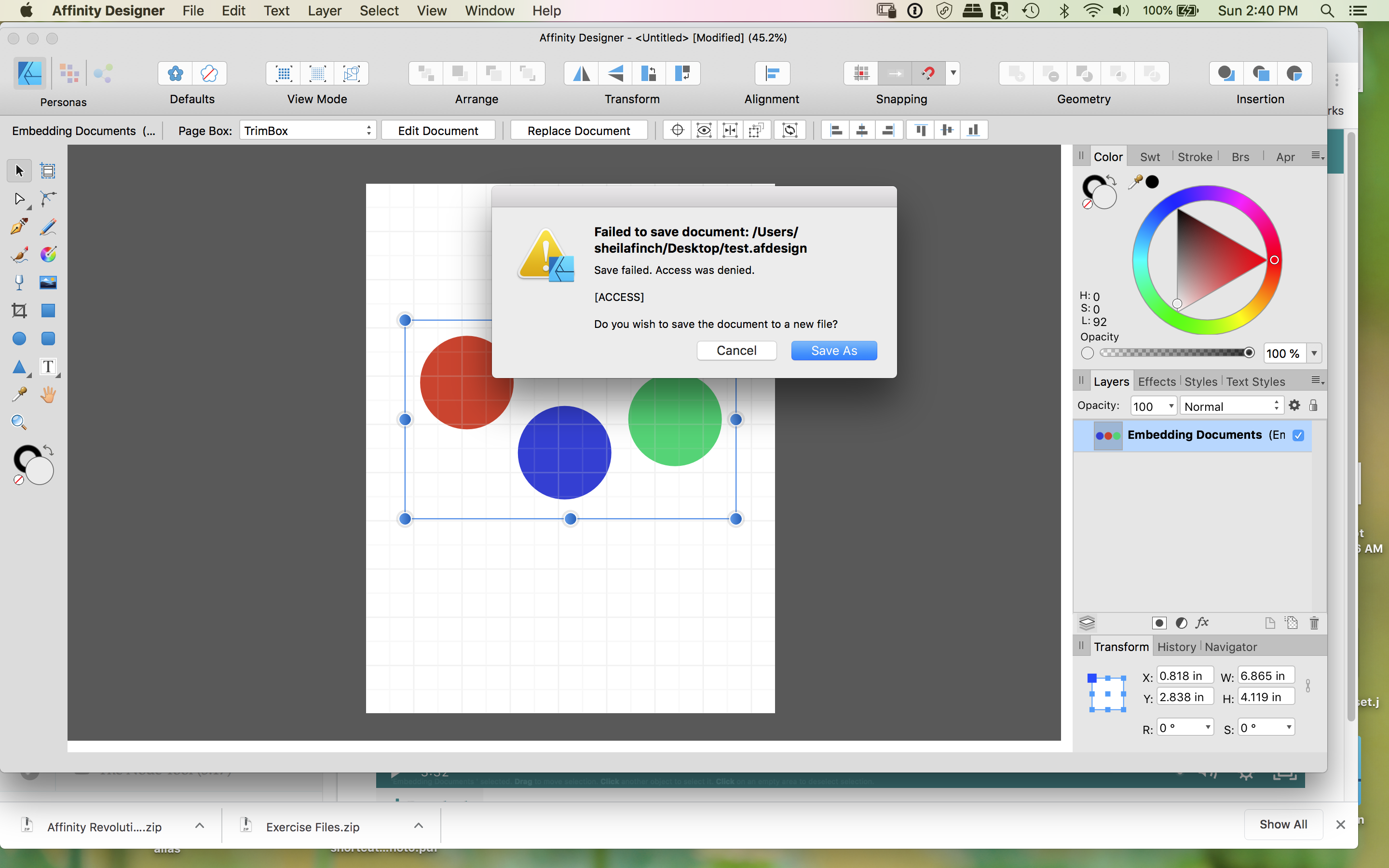Image resolution: width=1389 pixels, height=868 pixels.
Task: Expand Affinity Revoluti....zip download chevron
Action: [199, 826]
